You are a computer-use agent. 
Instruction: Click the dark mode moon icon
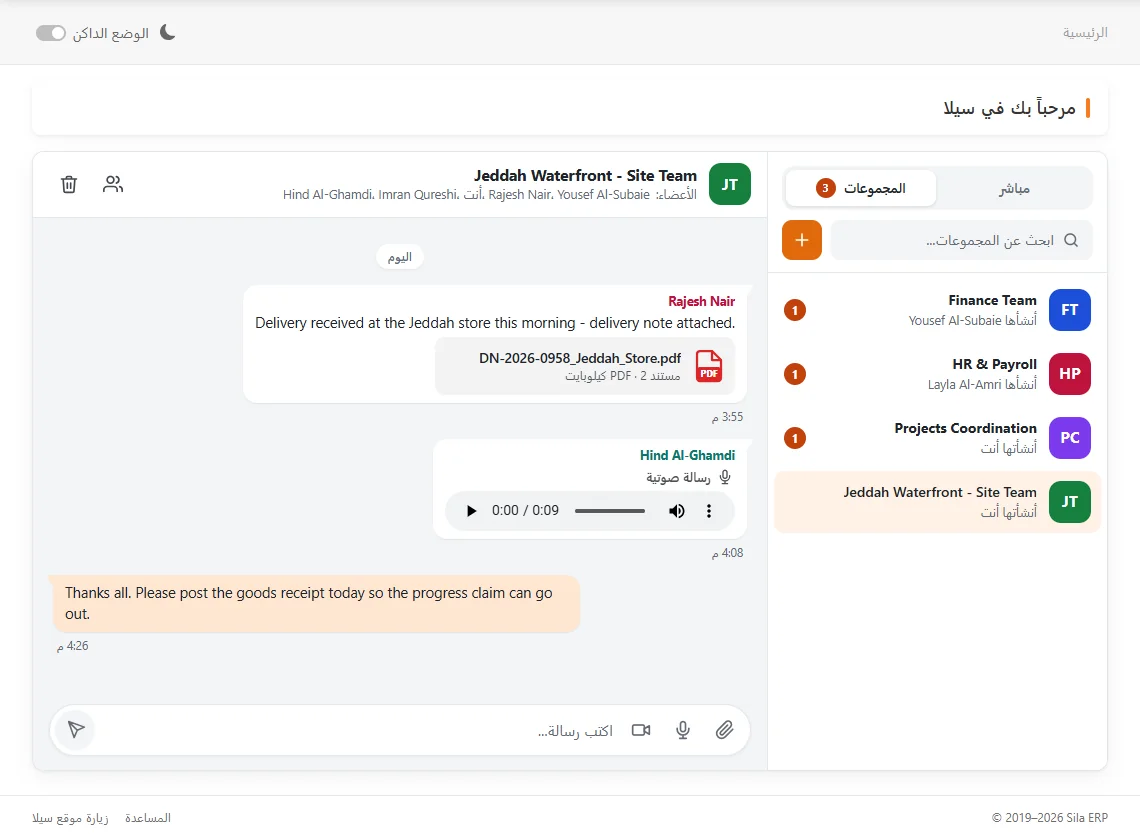pos(167,33)
